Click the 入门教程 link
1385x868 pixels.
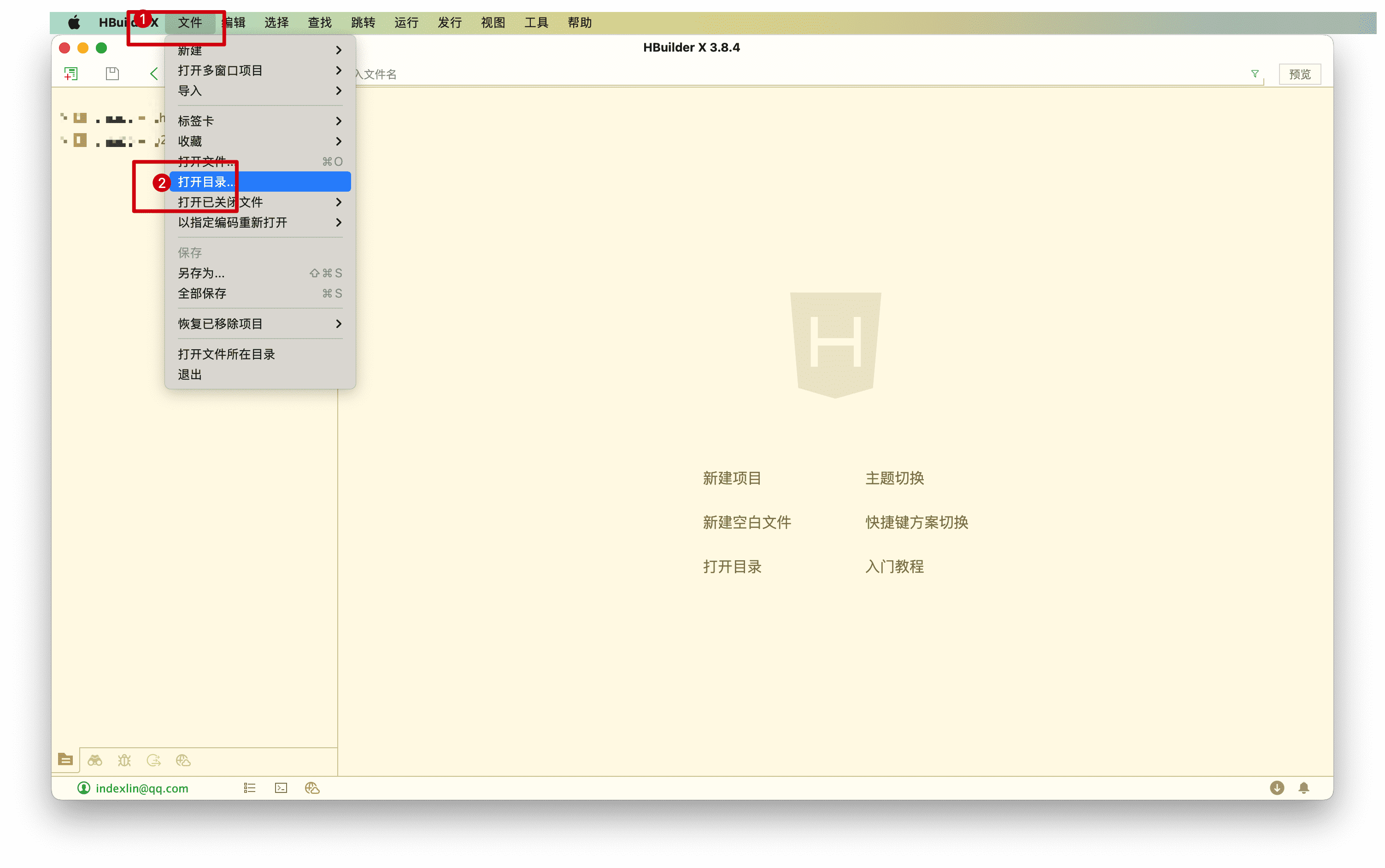[894, 566]
